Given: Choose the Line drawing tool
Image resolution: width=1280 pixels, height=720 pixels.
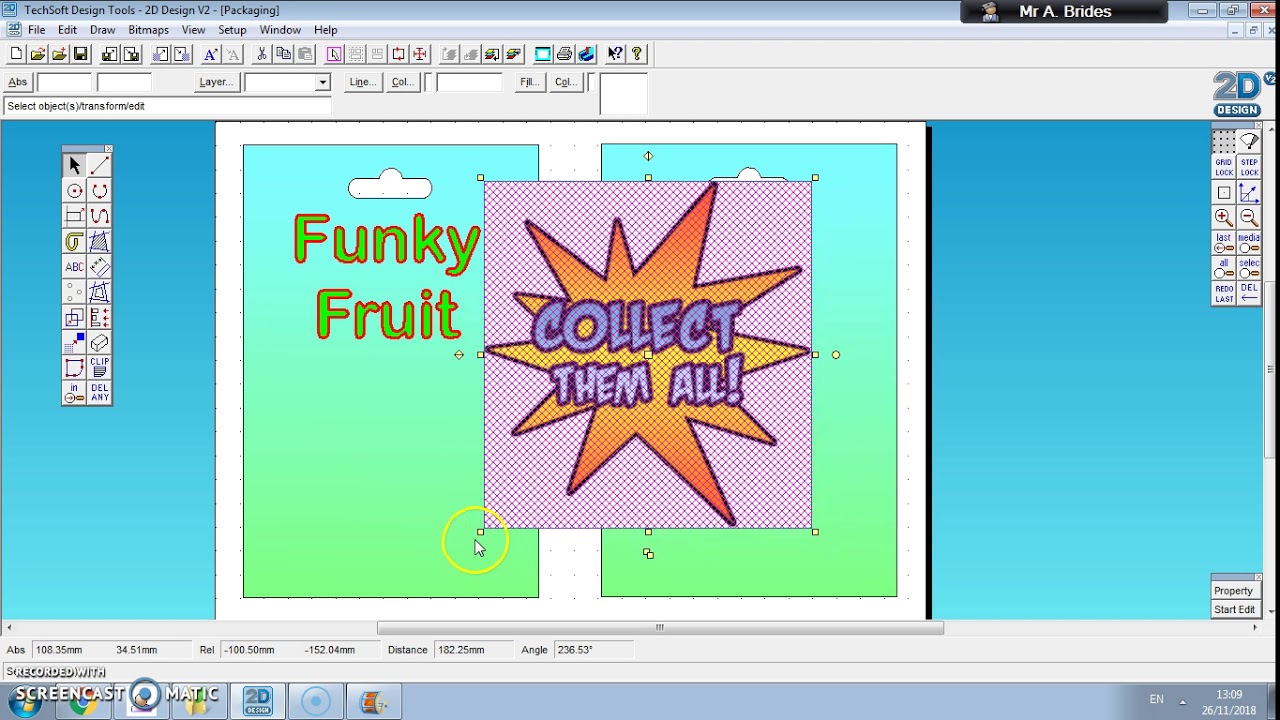Looking at the screenshot, I should point(99,166).
